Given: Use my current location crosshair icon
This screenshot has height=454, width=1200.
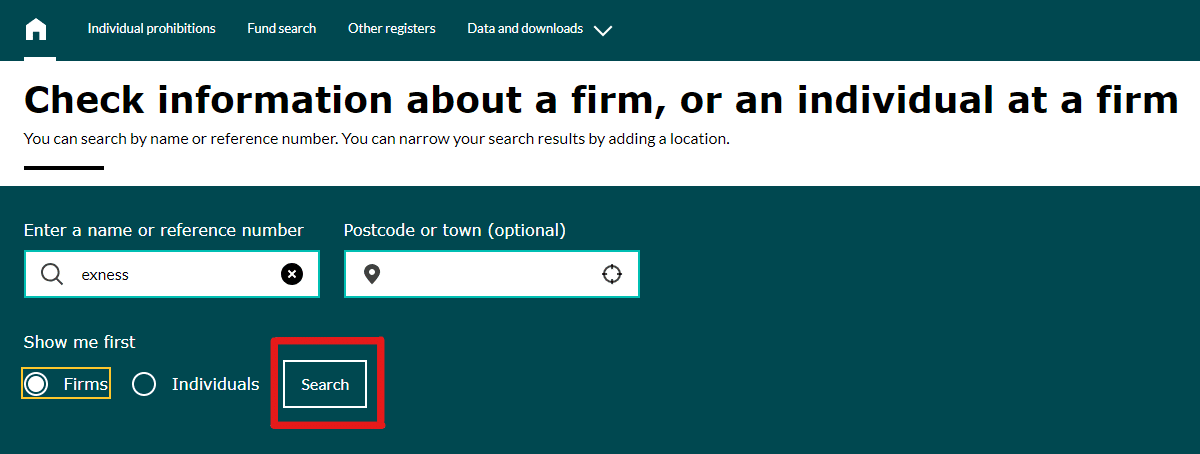Looking at the screenshot, I should [612, 274].
